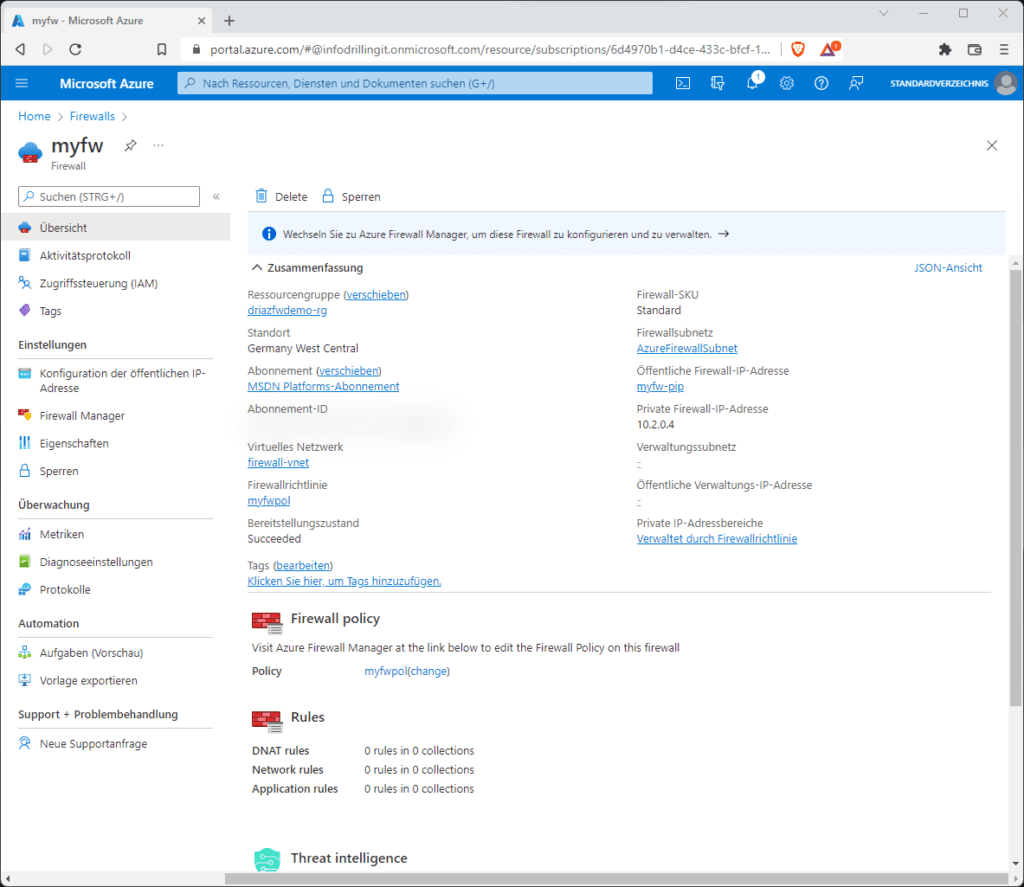Collapse the left menu with double chevron
The width and height of the screenshot is (1024, 887).
tap(216, 197)
